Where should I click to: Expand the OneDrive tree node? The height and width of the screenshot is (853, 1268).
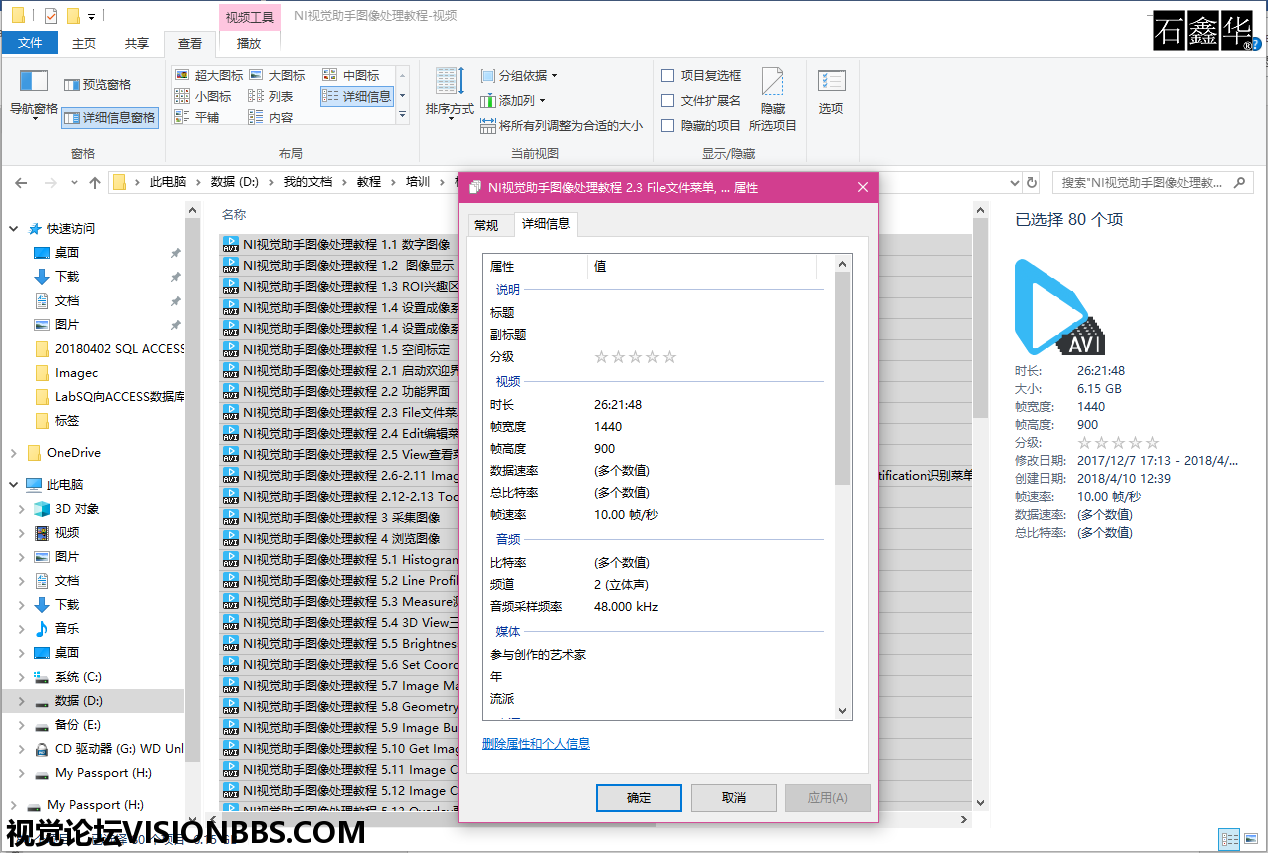pyautogui.click(x=13, y=453)
